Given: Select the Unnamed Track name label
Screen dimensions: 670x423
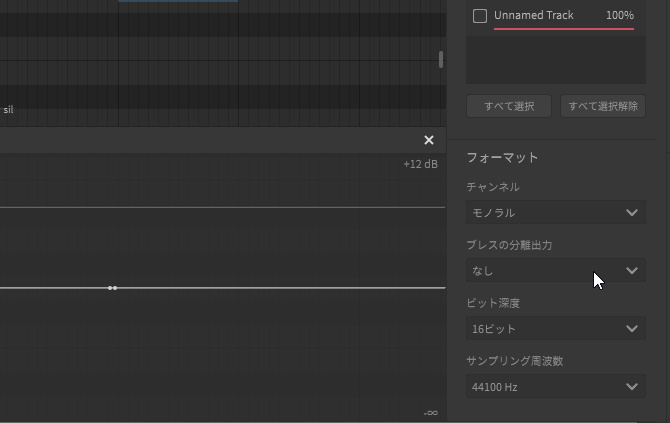Looking at the screenshot, I should 533,16.
